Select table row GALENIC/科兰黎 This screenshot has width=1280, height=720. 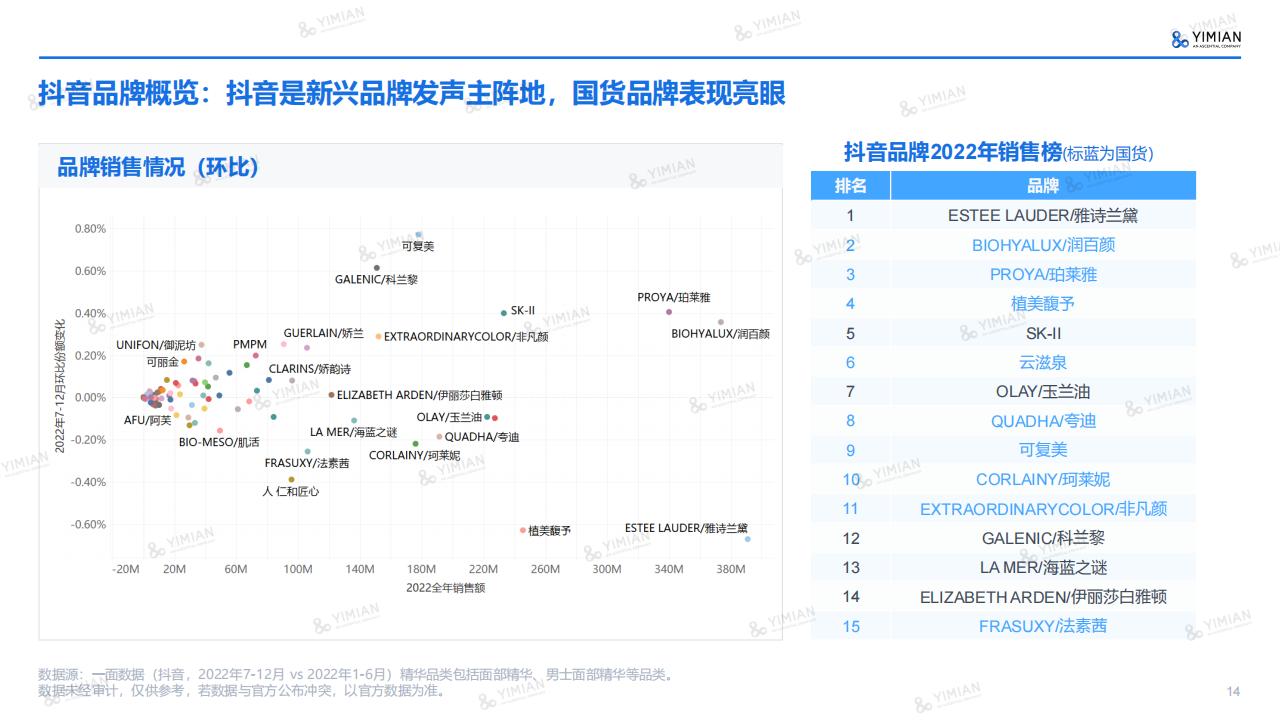[x=1003, y=538]
